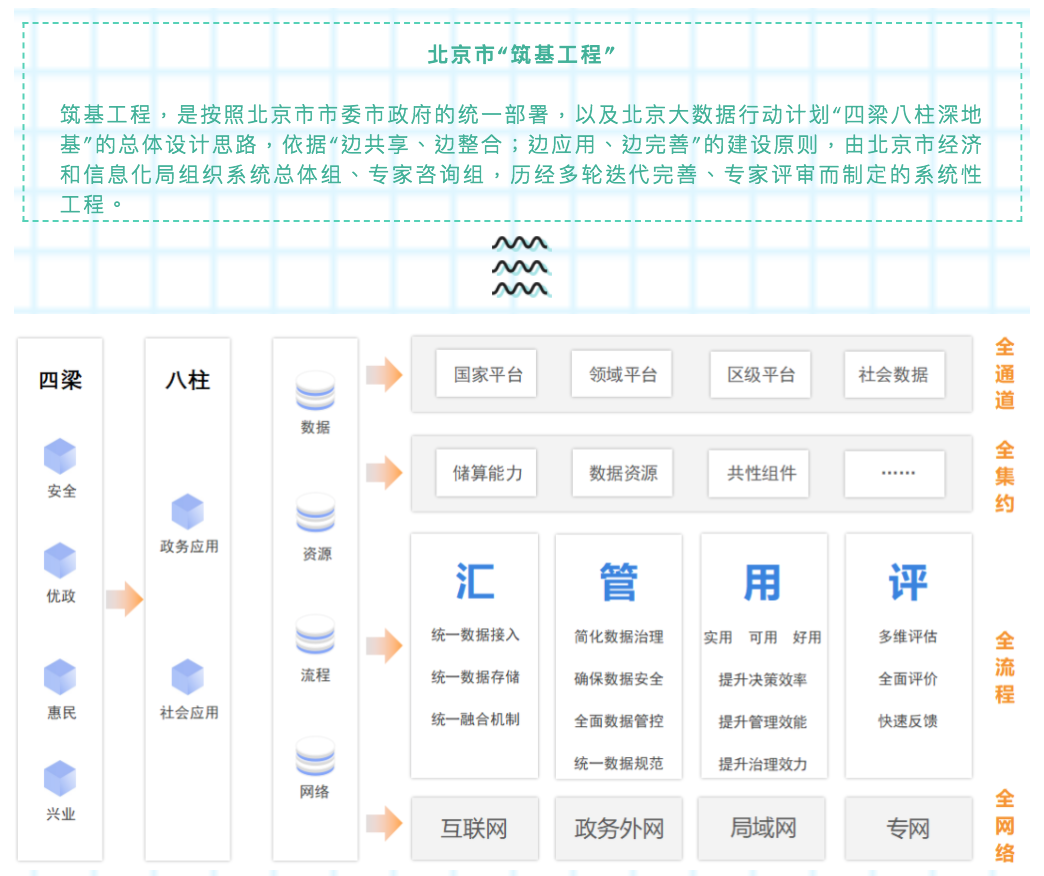The height and width of the screenshot is (876, 1044).
Task: Select the 全通道 label
Action: (1005, 375)
